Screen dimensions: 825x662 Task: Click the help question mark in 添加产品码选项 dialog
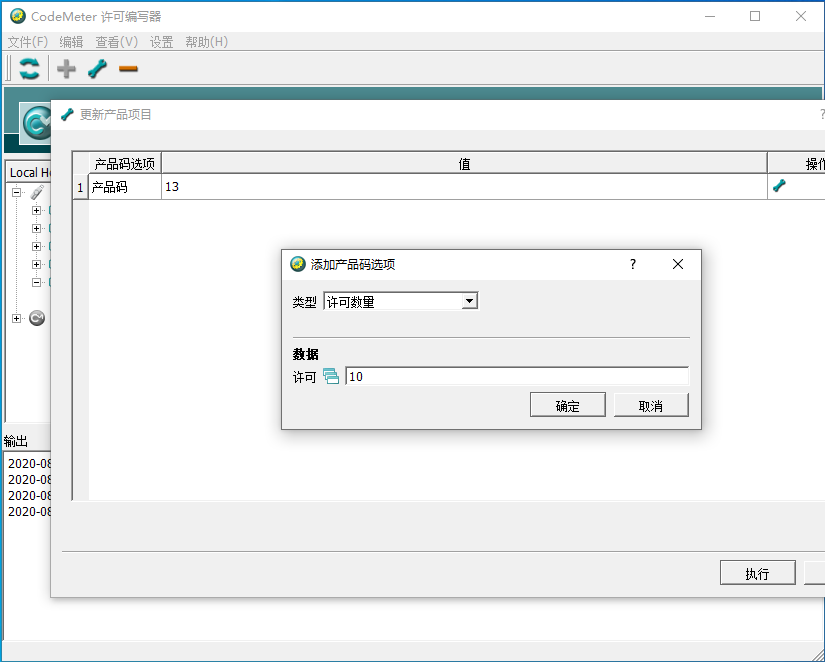633,264
